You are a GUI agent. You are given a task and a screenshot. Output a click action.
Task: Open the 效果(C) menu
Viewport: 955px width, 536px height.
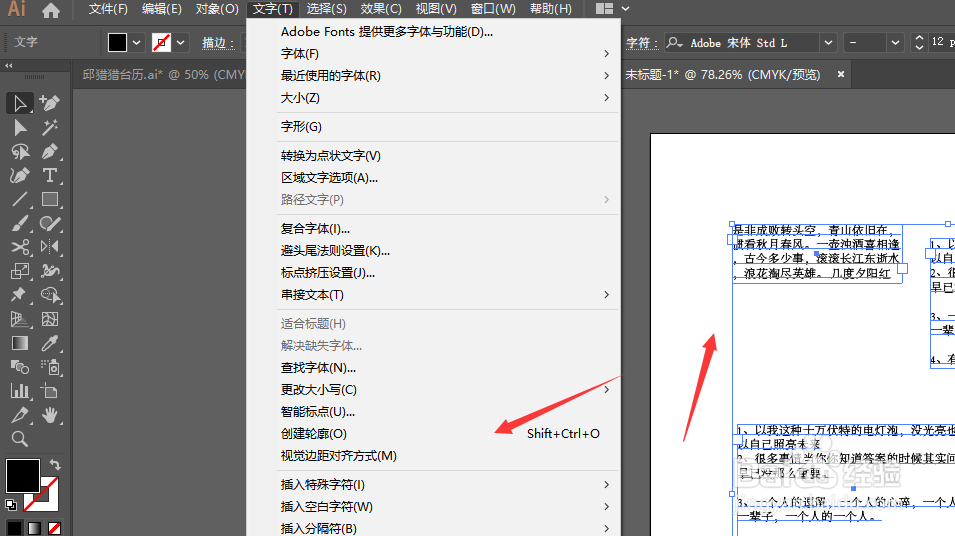[x=381, y=9]
